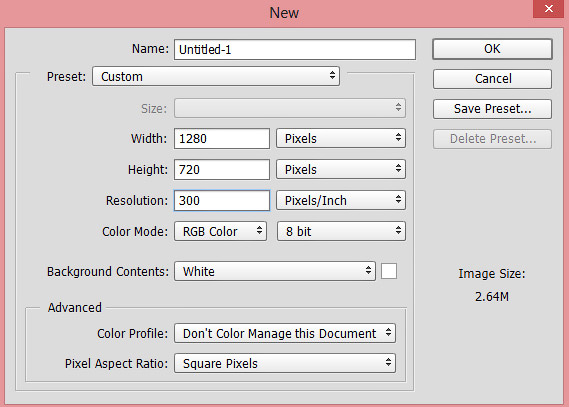Viewport: 569px width, 407px height.
Task: Click Save Preset button
Action: click(x=492, y=109)
